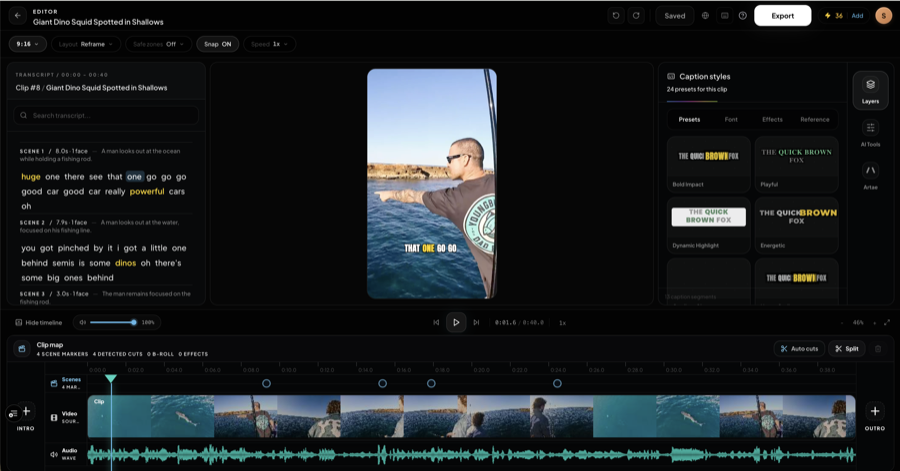Adjust the volume slider handle
This screenshot has height=471, width=900.
[x=134, y=322]
